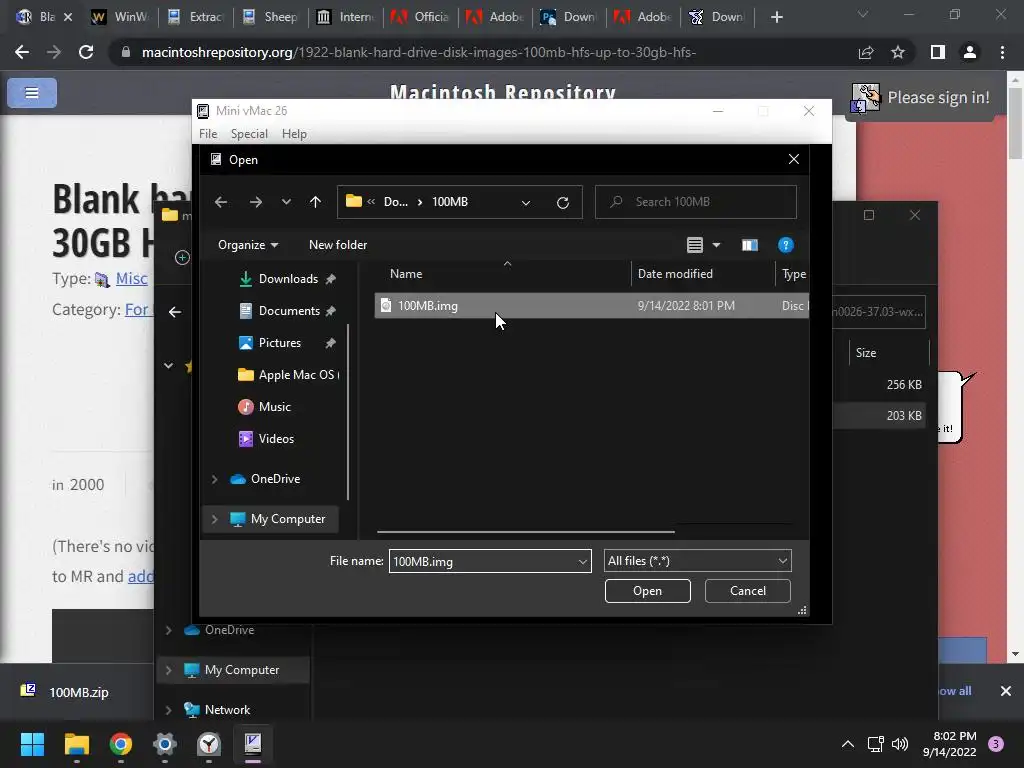Bookmark this page with the star
Viewport: 1024px width, 768px height.
click(x=898, y=52)
